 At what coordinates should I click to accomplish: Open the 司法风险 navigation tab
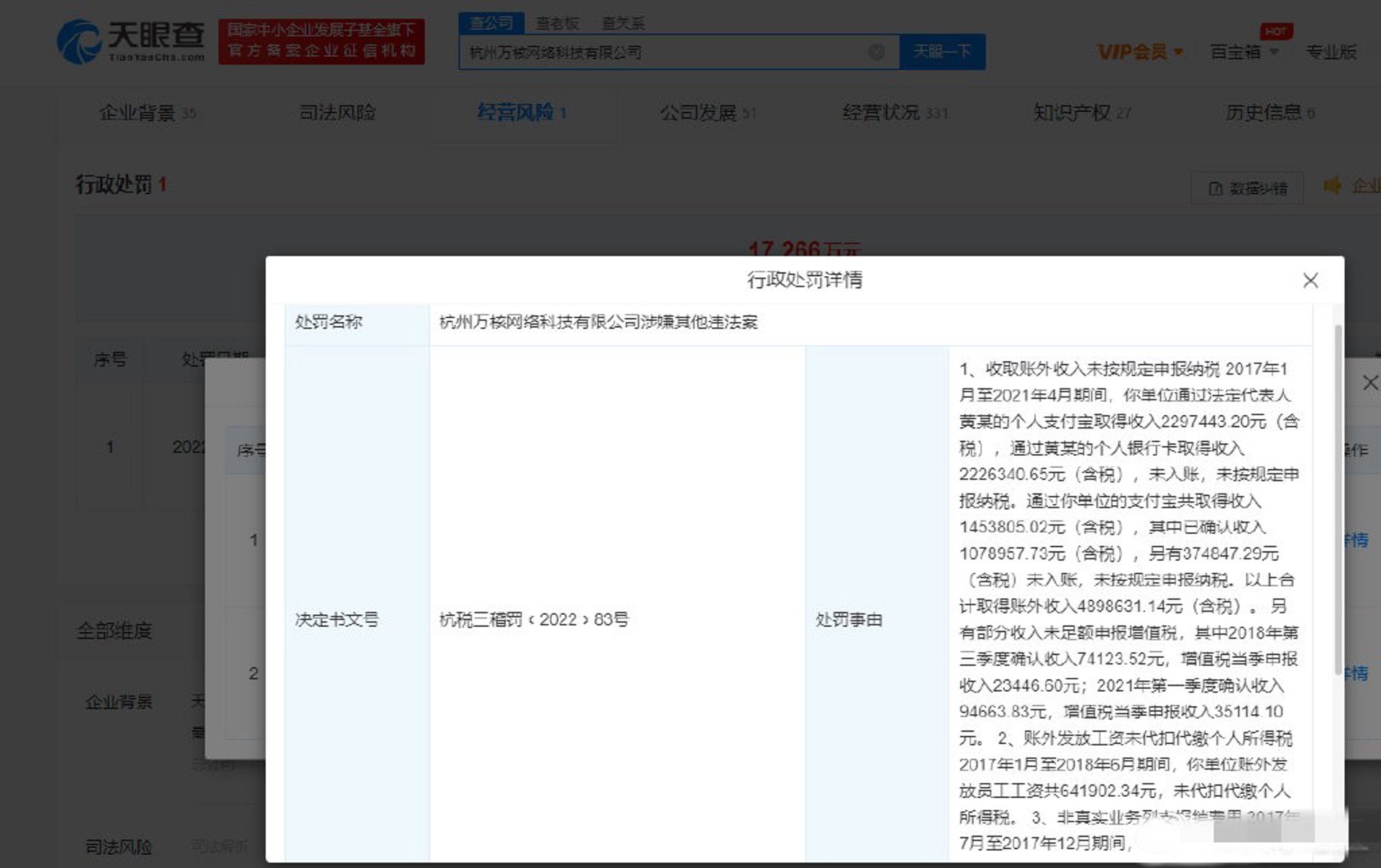[337, 112]
